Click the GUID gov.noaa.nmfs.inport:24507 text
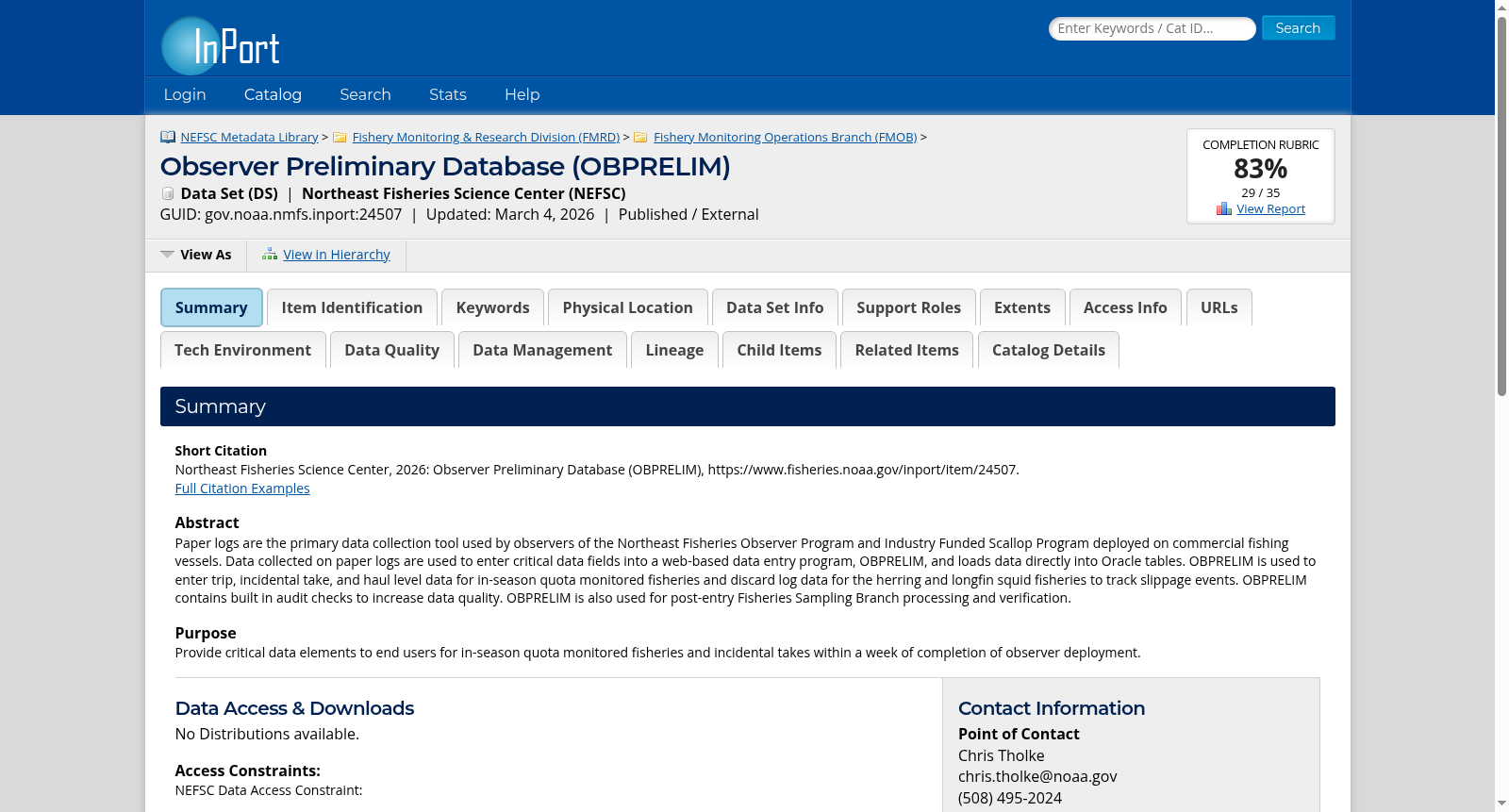This screenshot has height=812, width=1509. click(281, 214)
